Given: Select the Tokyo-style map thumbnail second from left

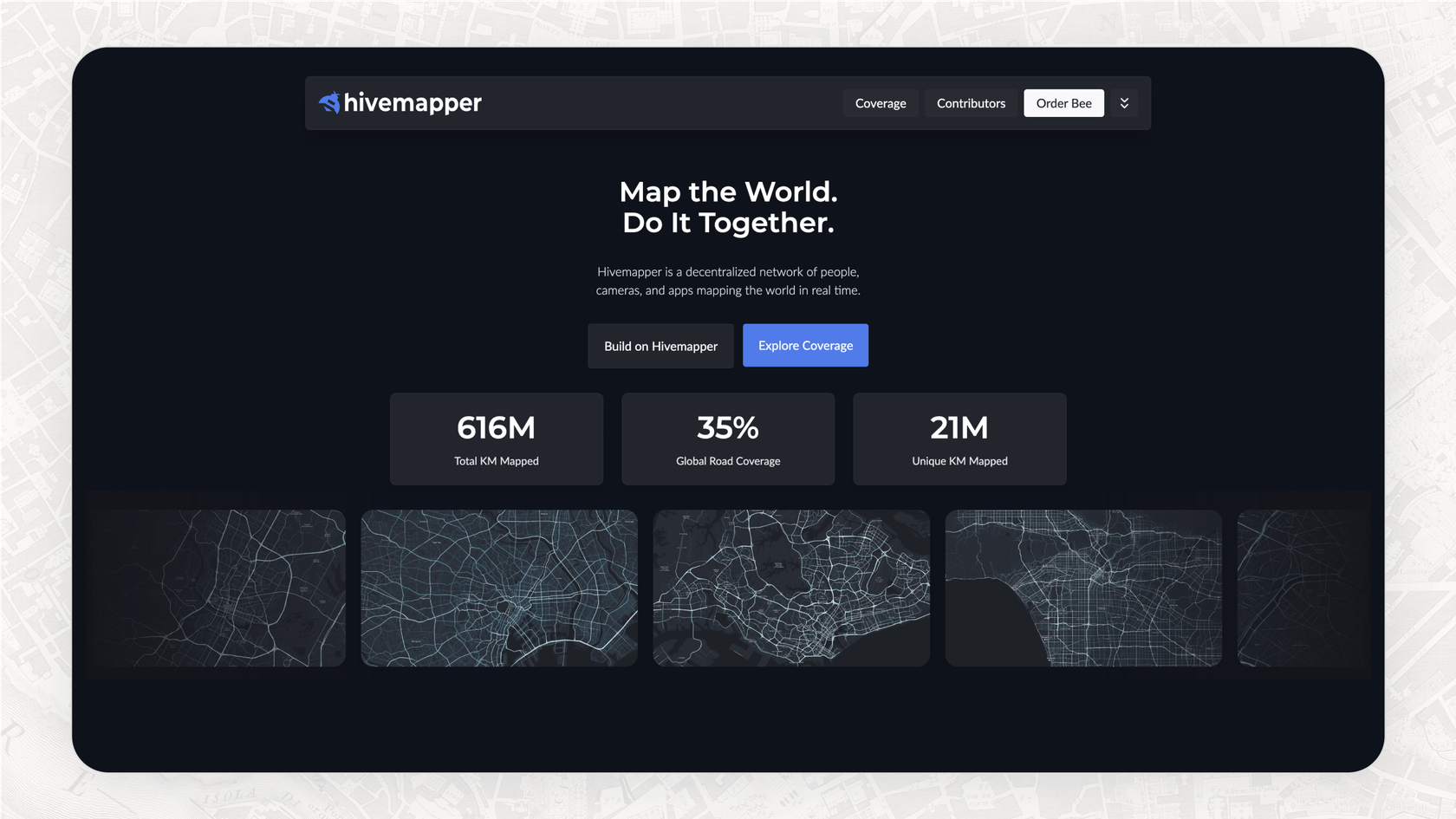Looking at the screenshot, I should 498,588.
